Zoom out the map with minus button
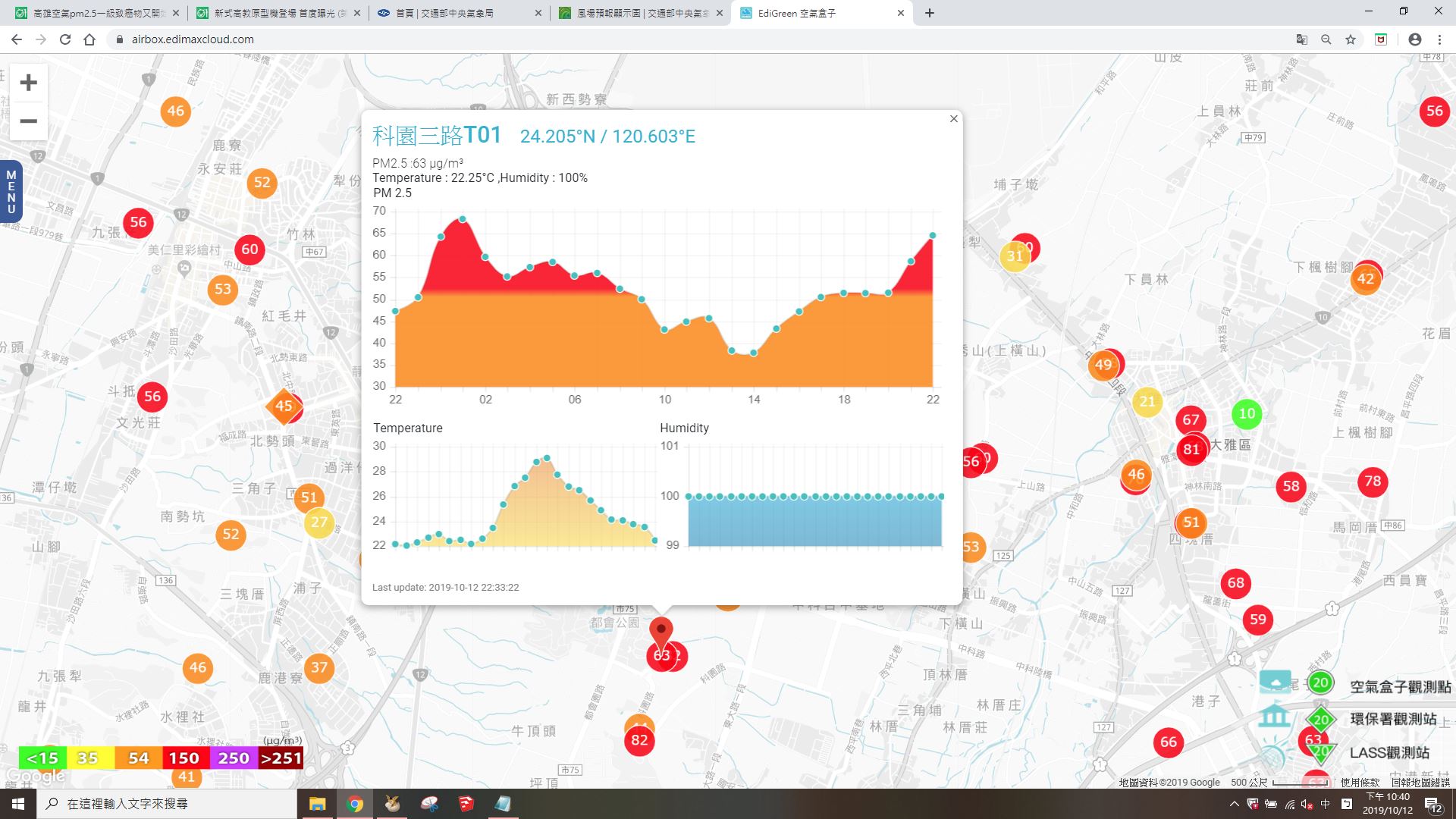1456x819 pixels. (28, 121)
